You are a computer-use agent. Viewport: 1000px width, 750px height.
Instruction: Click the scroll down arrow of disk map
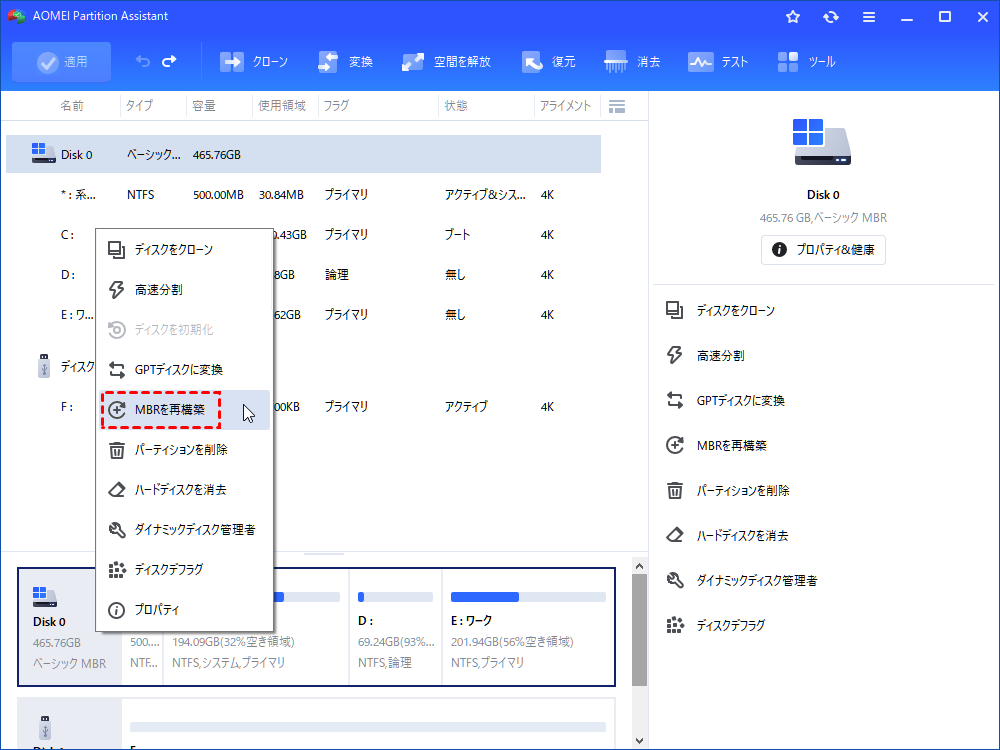640,741
